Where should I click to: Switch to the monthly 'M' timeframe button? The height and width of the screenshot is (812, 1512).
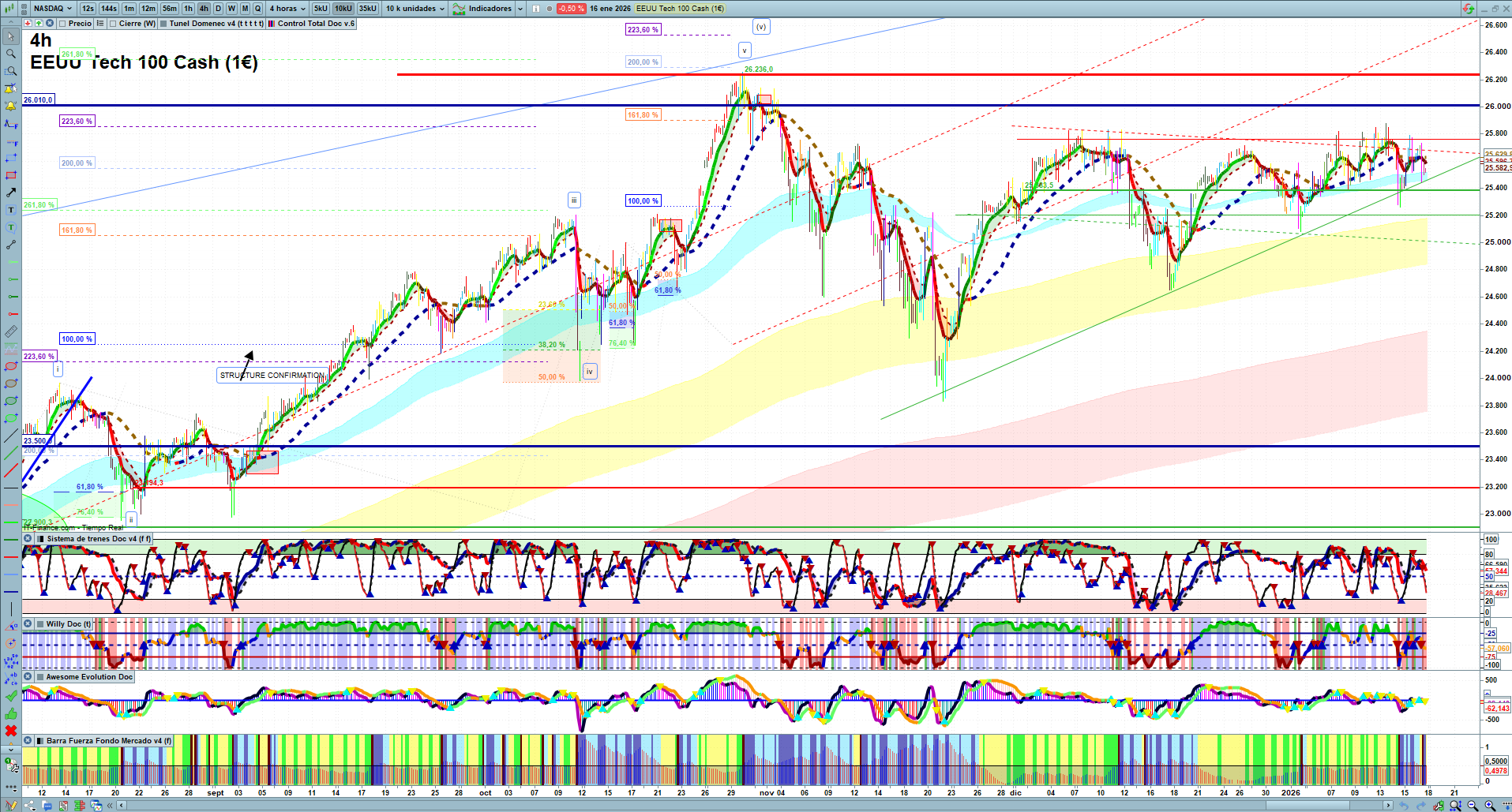click(x=245, y=9)
